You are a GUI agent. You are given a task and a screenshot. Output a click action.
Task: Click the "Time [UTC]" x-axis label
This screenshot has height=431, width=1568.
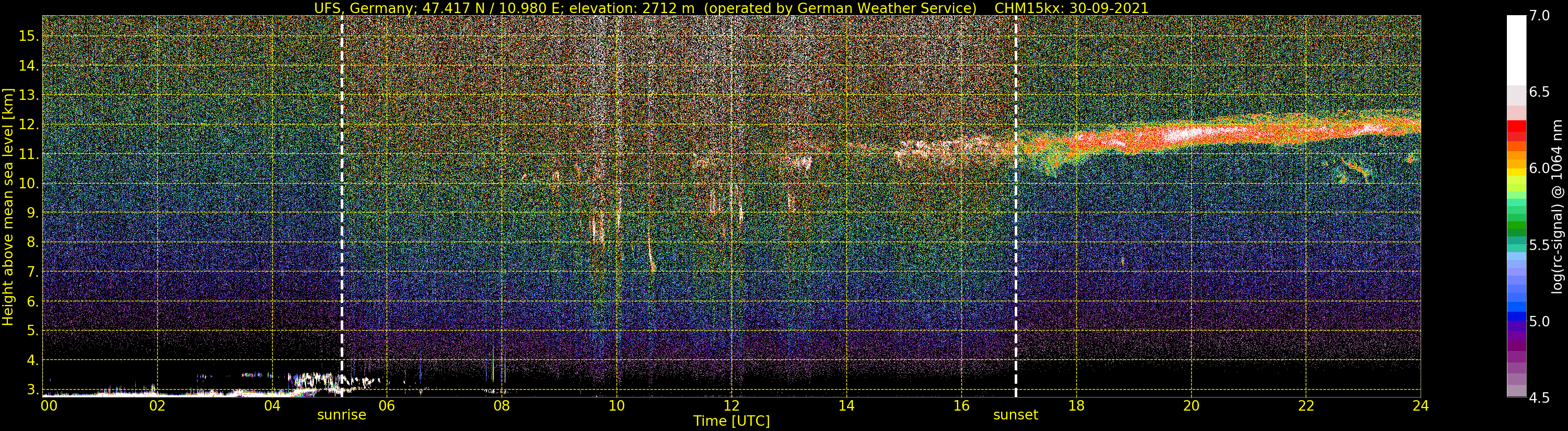click(x=731, y=421)
